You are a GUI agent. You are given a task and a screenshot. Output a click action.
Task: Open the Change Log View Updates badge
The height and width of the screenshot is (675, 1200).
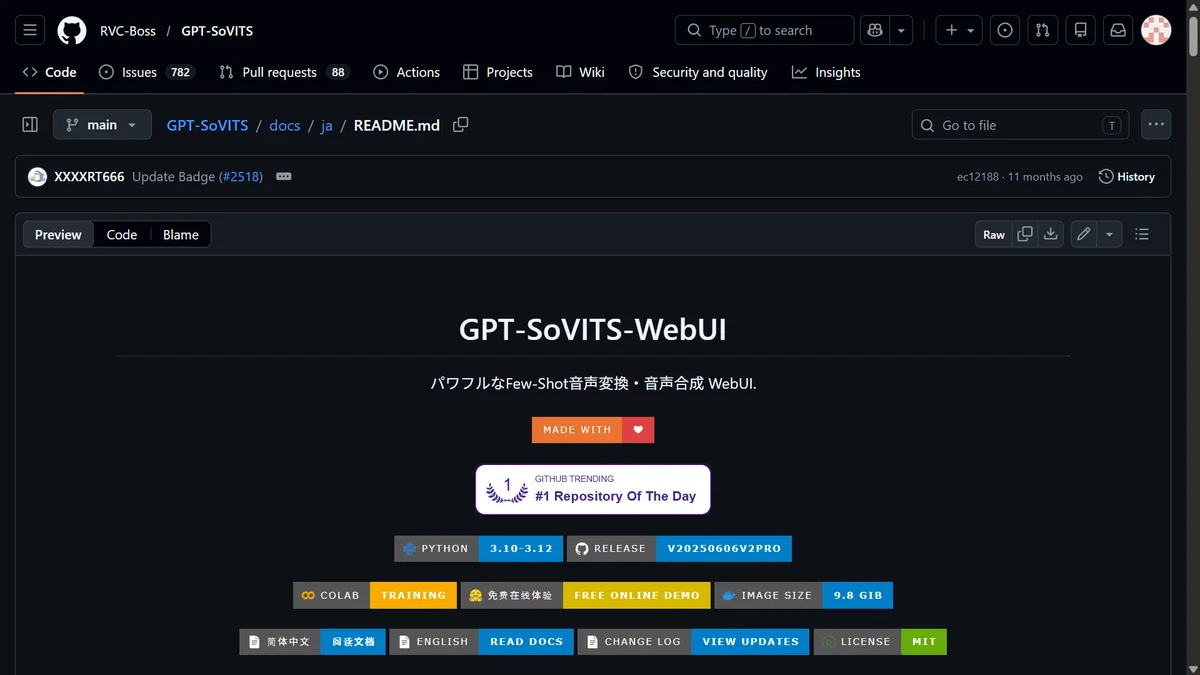694,642
